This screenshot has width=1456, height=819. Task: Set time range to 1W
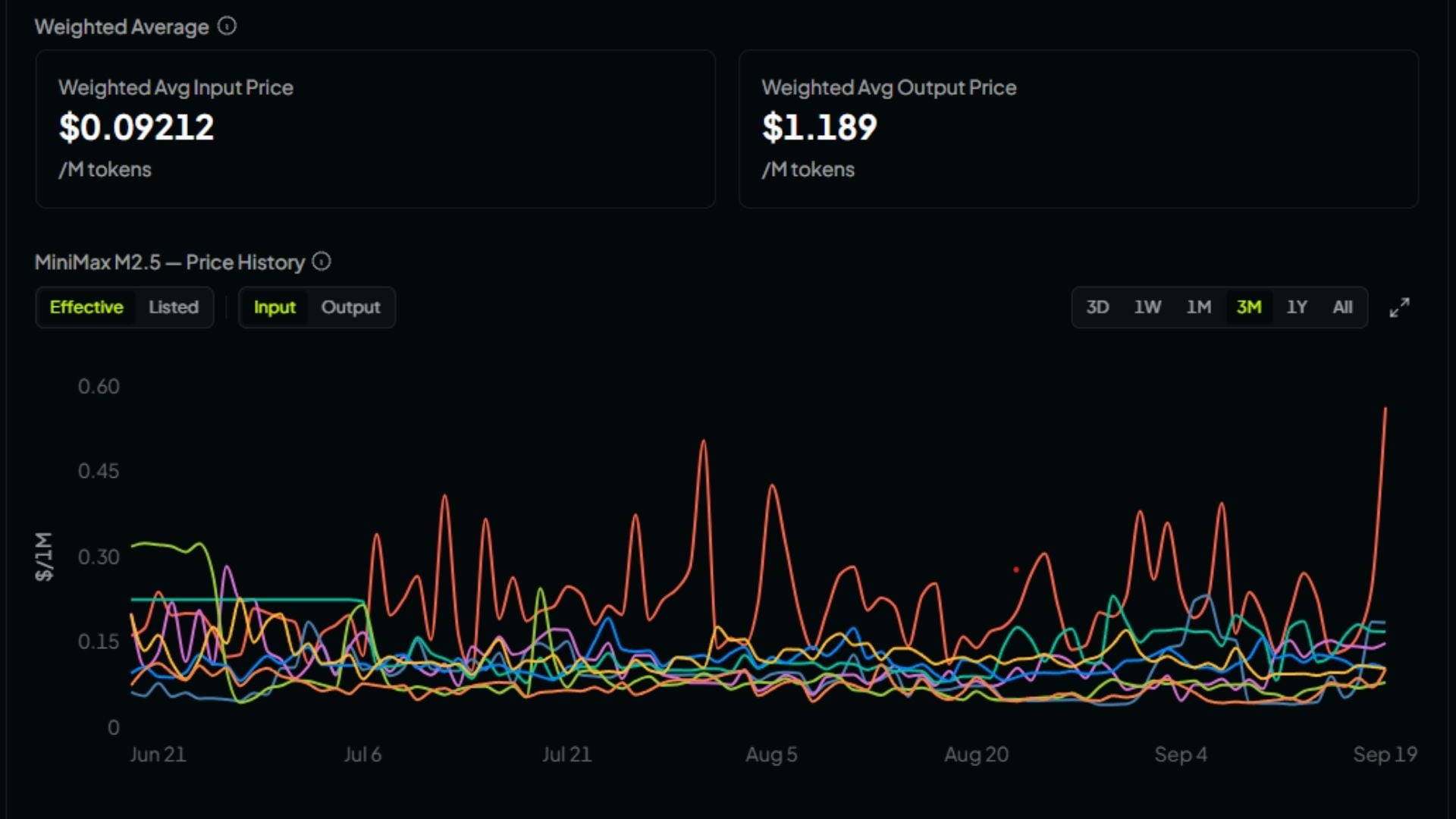[x=1147, y=307]
